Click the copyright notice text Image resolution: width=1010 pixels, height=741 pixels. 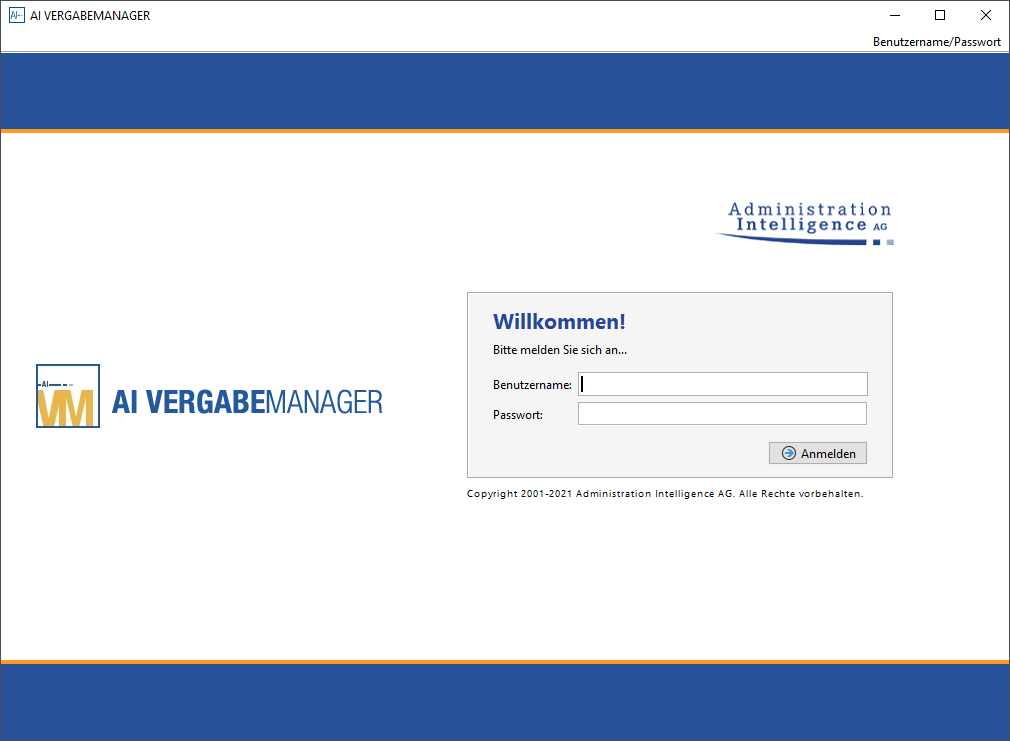[x=665, y=494]
